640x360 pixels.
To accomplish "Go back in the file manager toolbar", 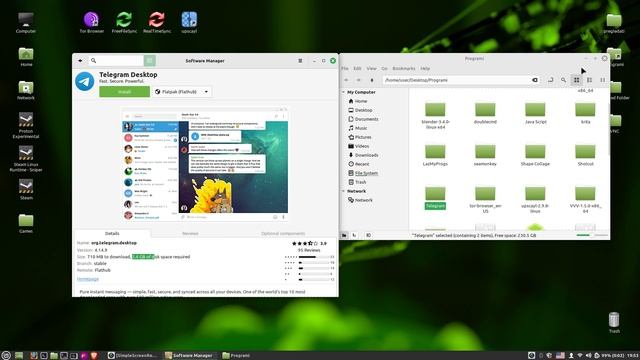I will point(346,80).
